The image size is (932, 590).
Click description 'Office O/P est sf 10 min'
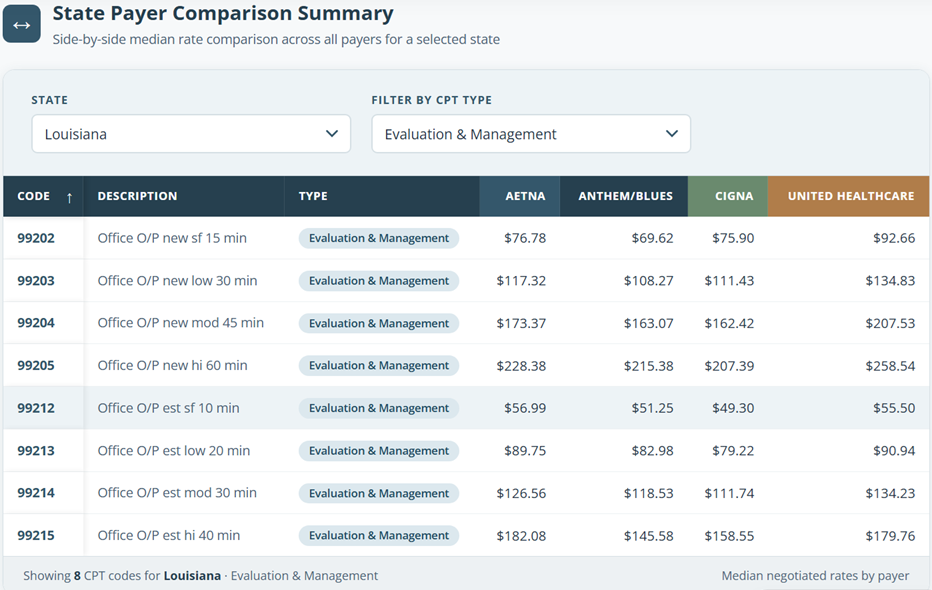(168, 408)
